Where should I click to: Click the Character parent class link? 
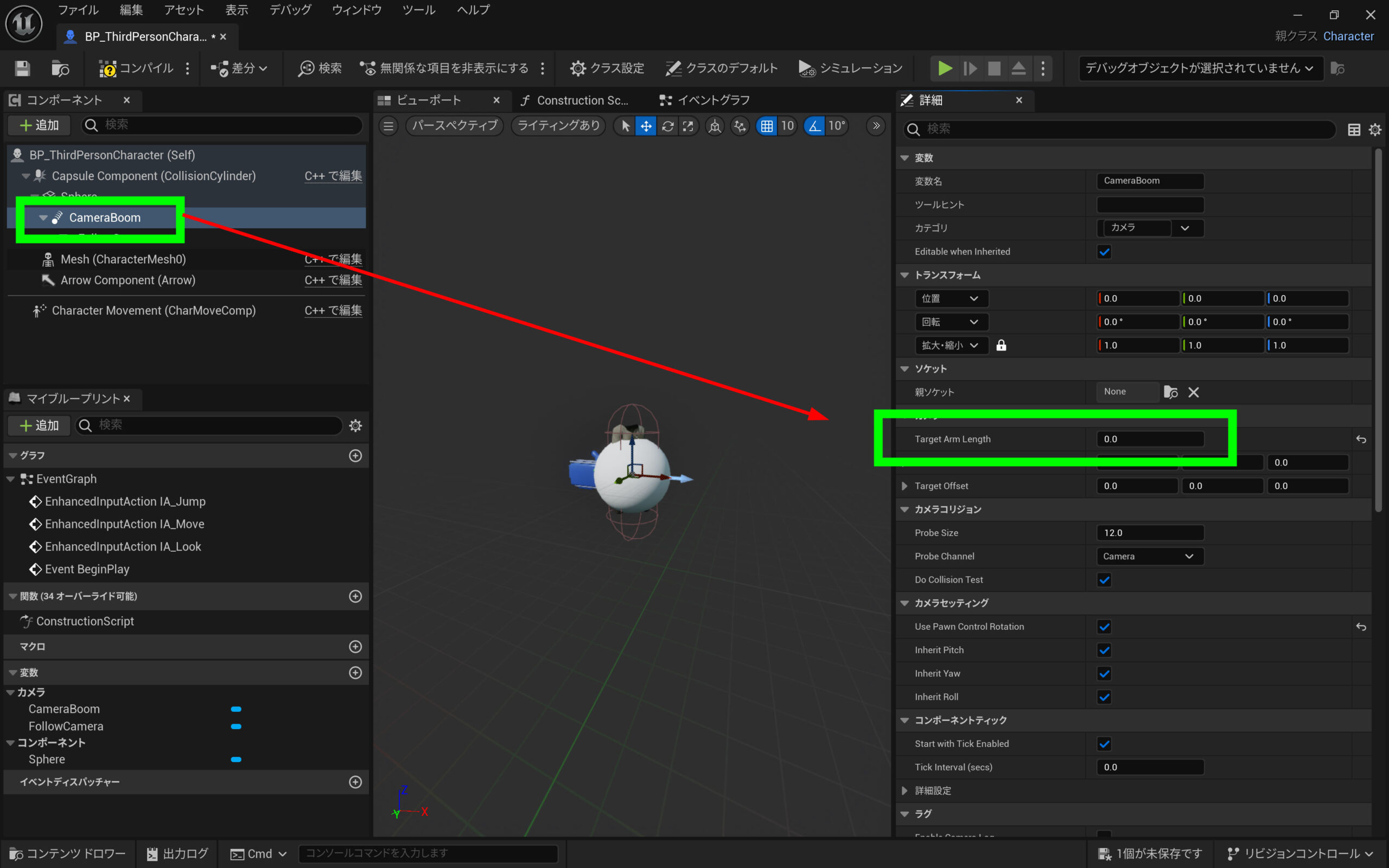[x=1348, y=36]
